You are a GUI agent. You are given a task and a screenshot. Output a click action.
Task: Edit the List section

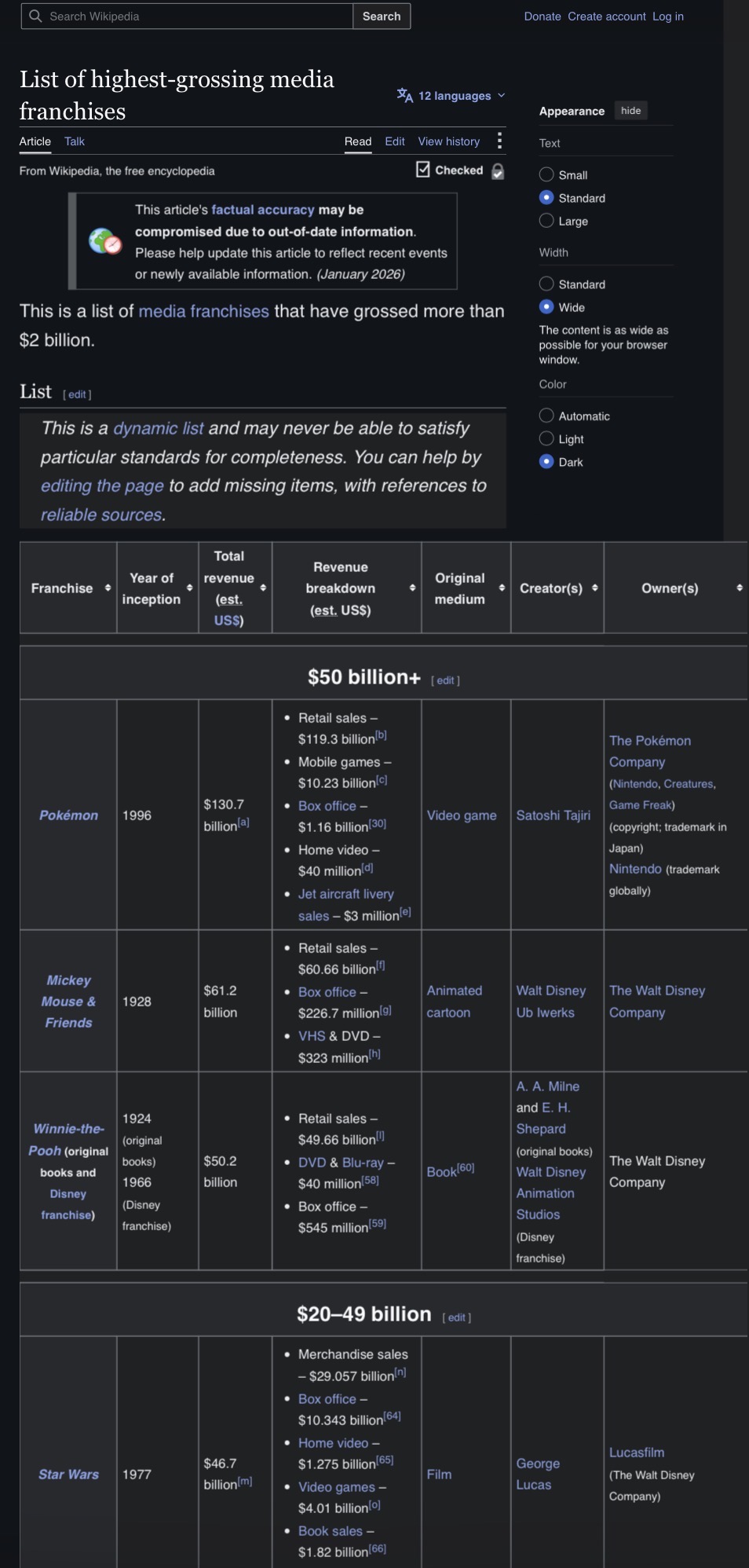tap(77, 394)
